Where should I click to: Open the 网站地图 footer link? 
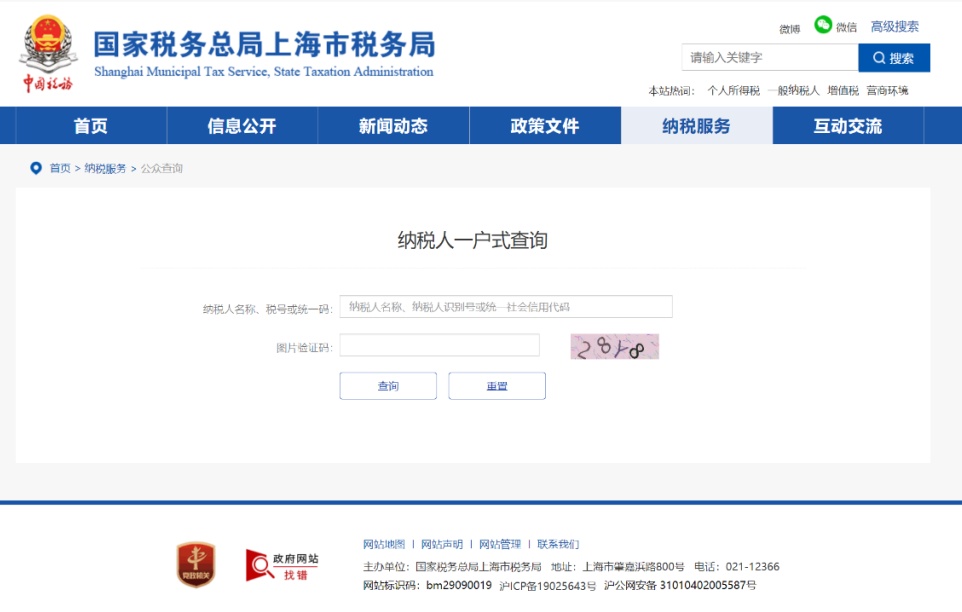pos(384,544)
